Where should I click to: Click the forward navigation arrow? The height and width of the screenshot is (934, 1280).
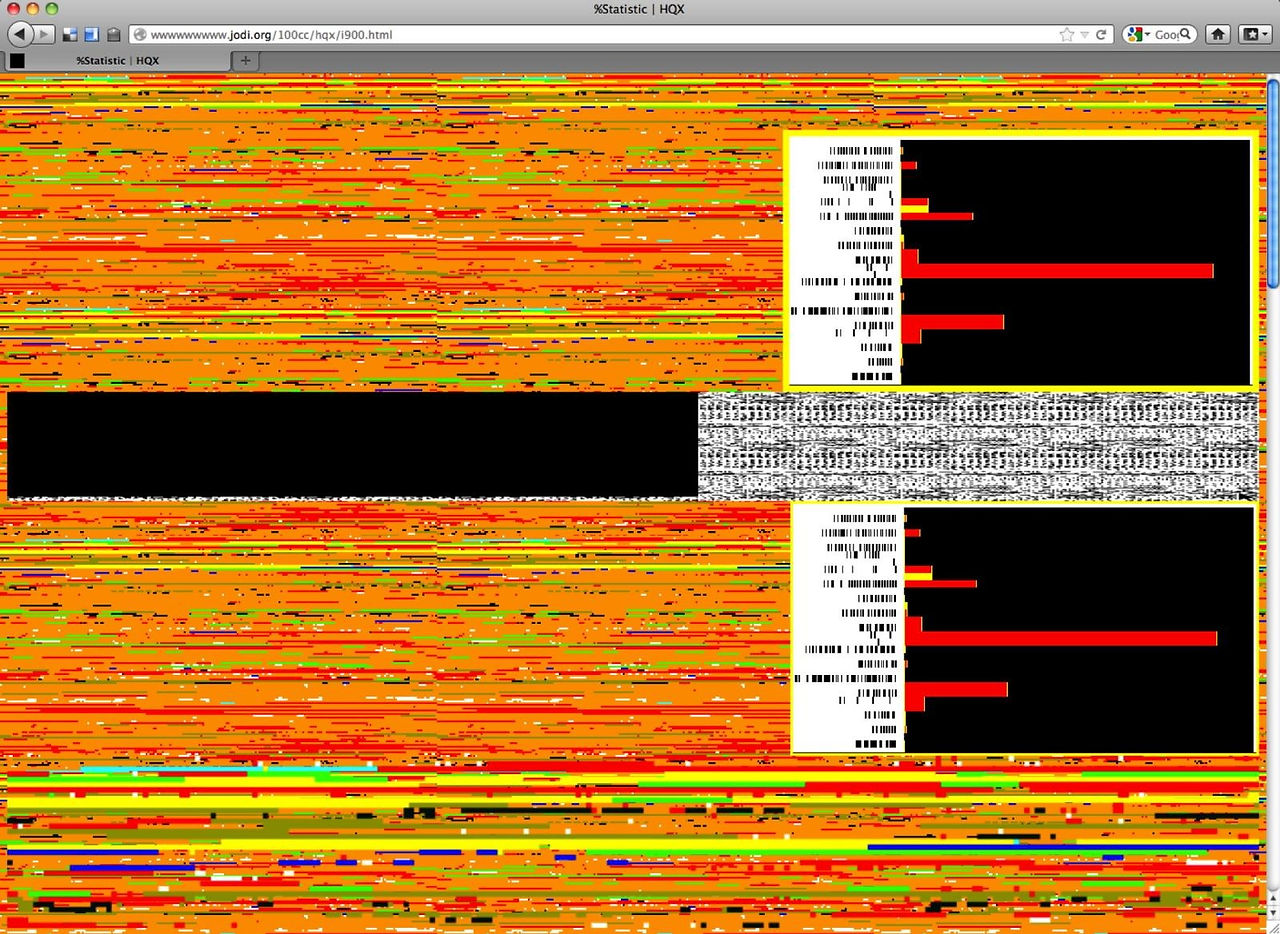tap(45, 34)
